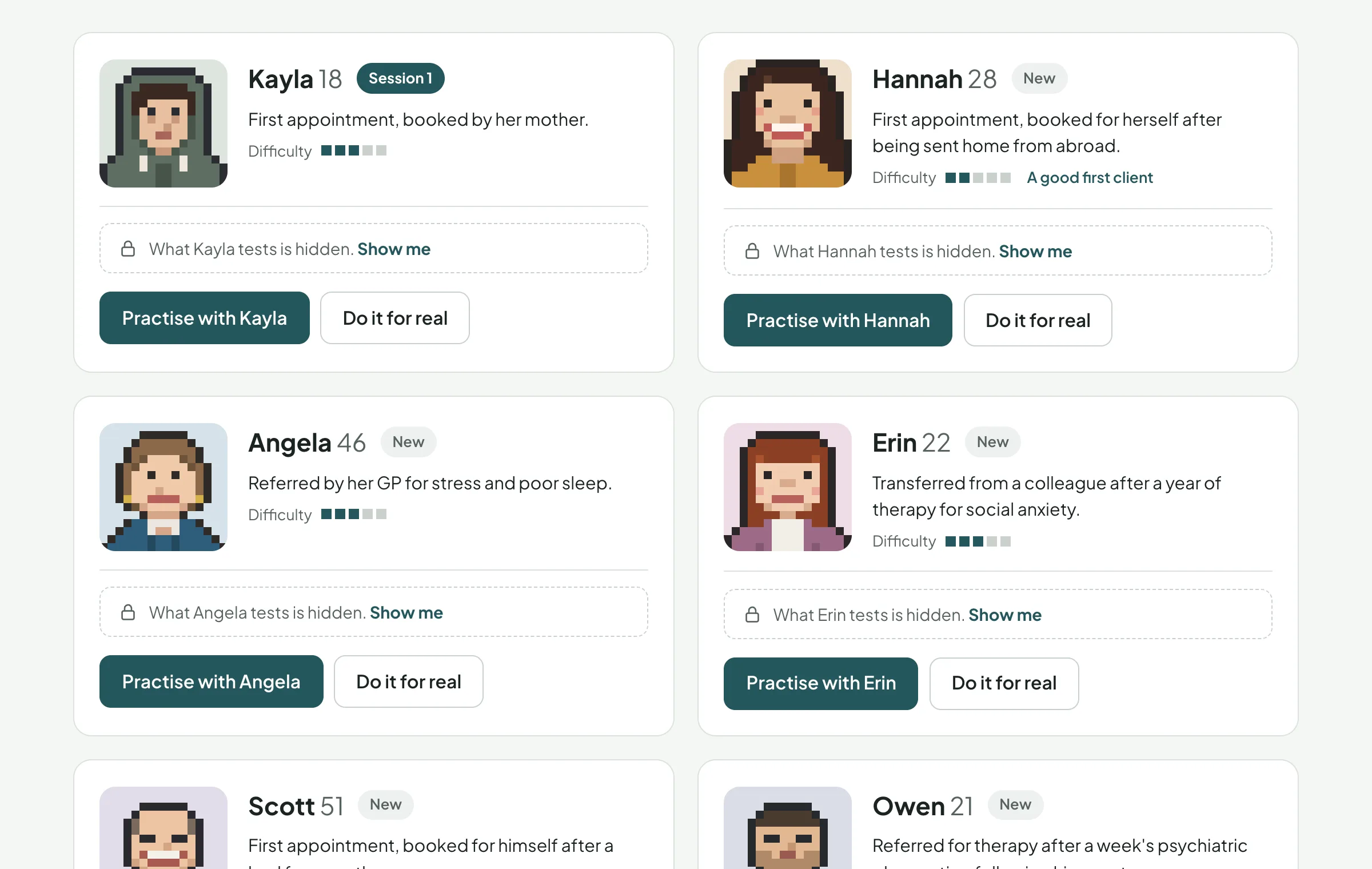
Task: Choose Do it for real on Erin's card
Action: 1004,684
